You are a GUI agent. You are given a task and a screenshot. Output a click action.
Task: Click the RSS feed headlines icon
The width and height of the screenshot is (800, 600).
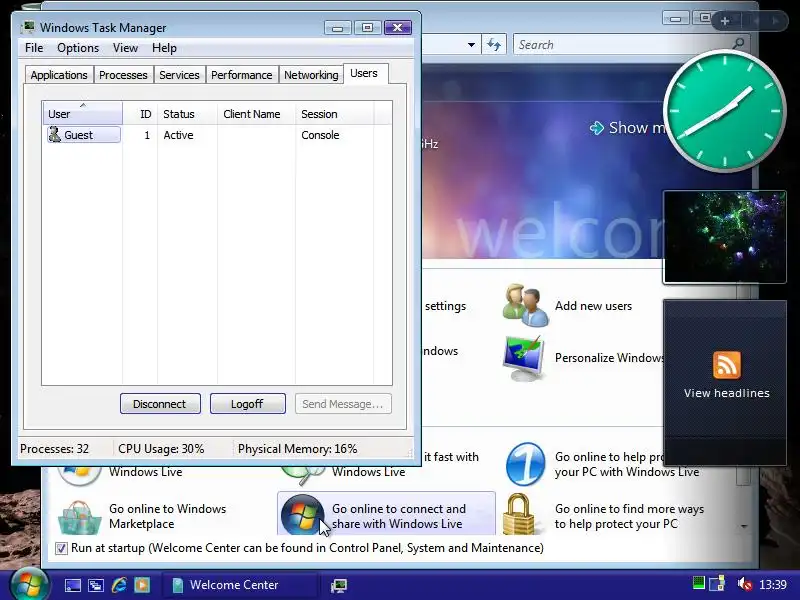coord(727,365)
